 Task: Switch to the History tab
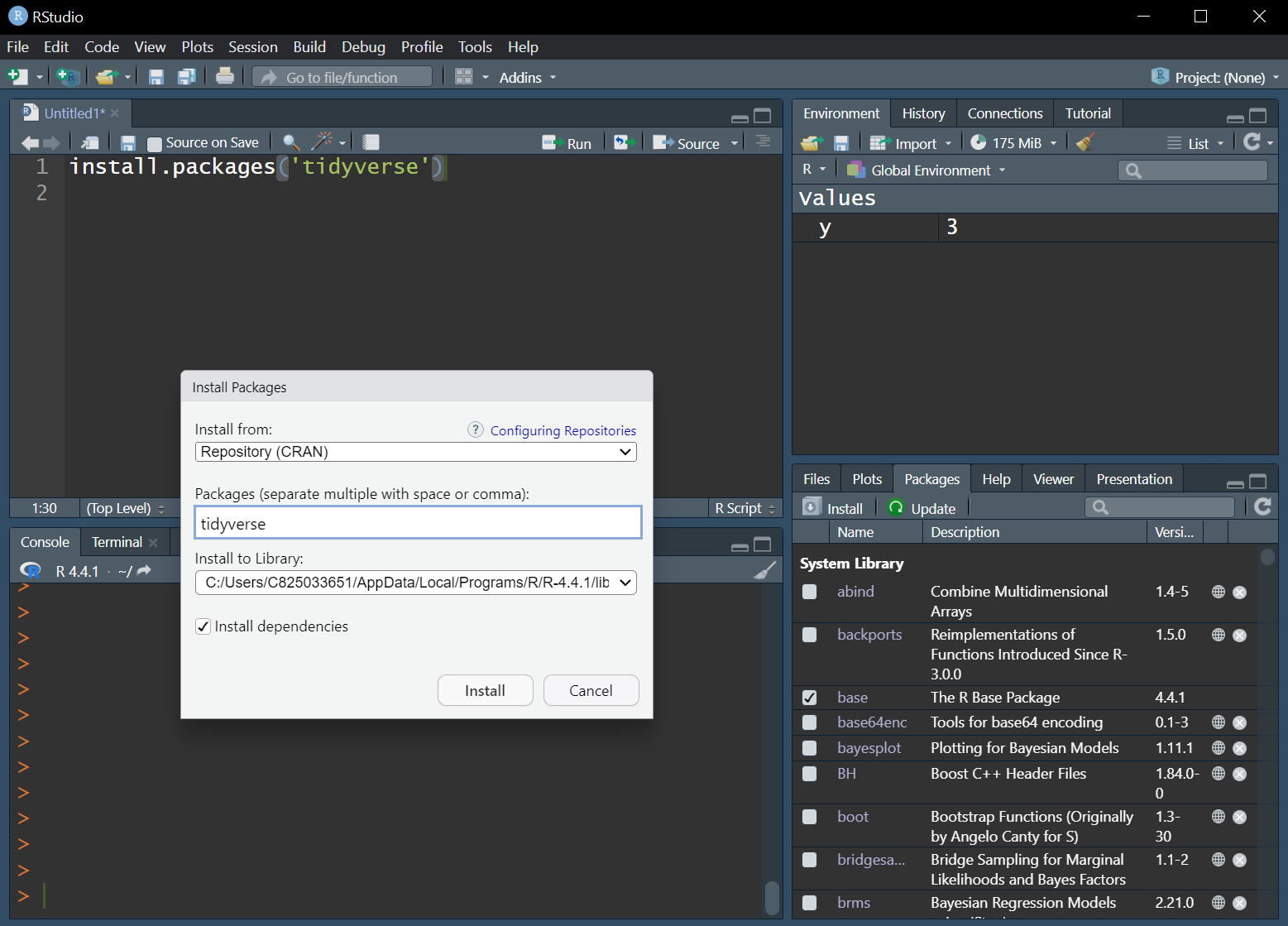tap(923, 113)
